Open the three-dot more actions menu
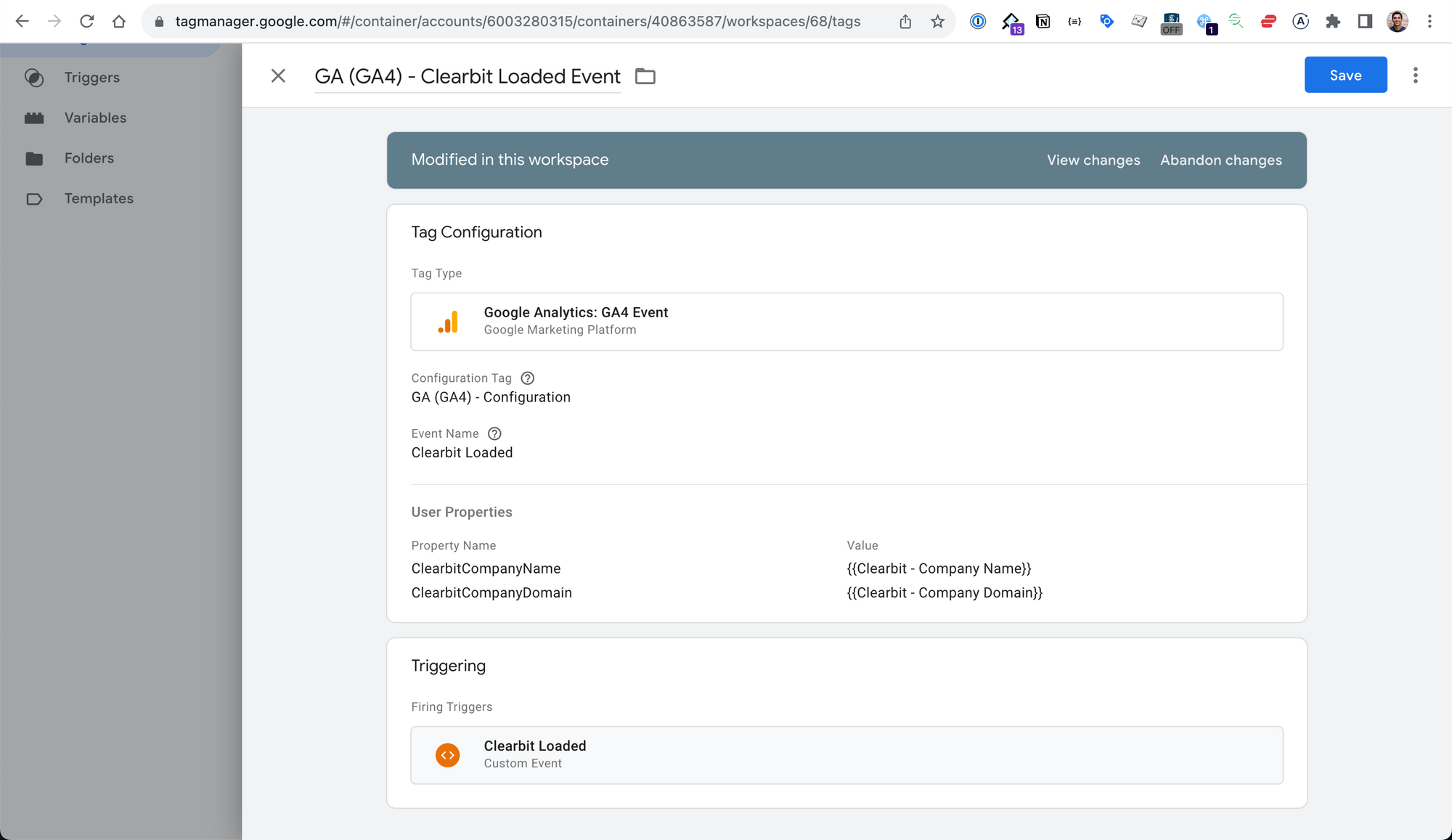 point(1415,76)
